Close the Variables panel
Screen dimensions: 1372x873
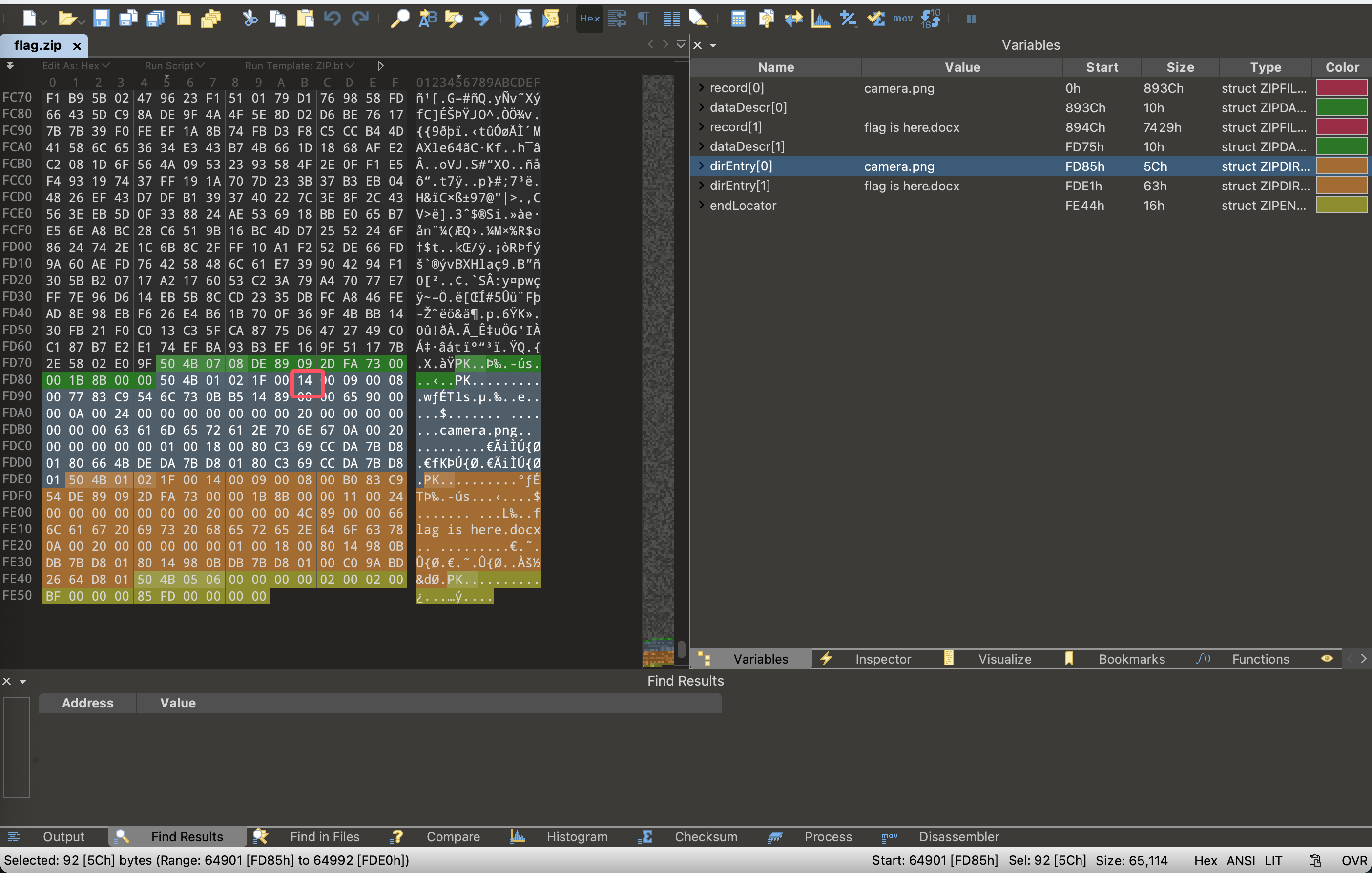point(697,45)
